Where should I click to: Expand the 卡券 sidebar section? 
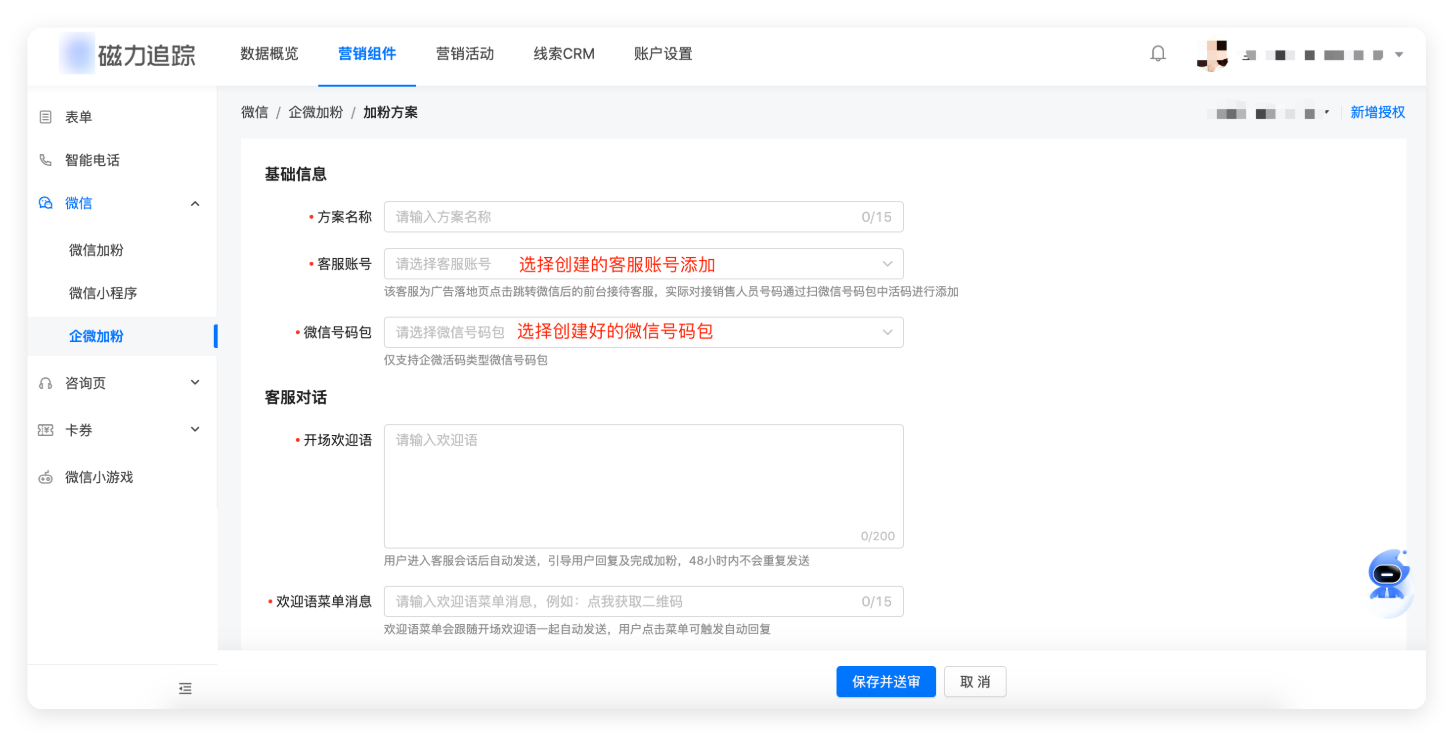[195, 429]
